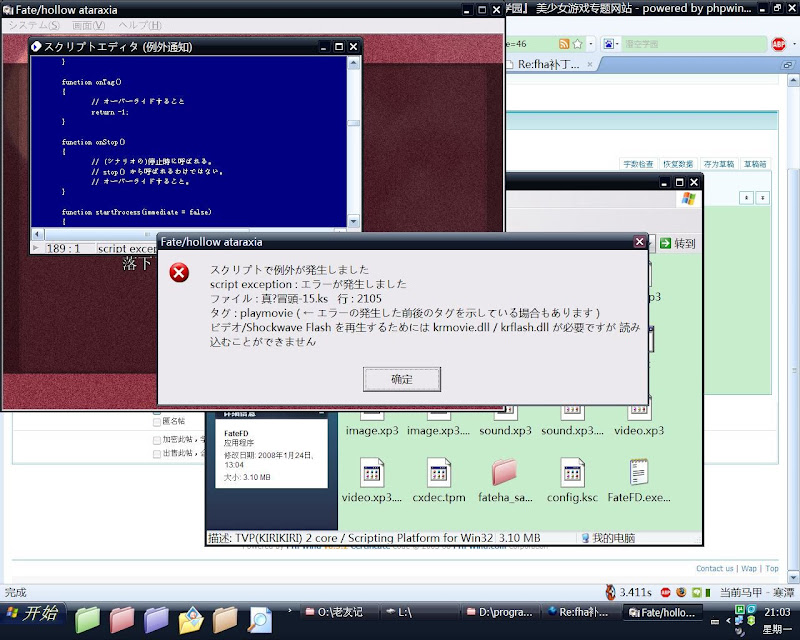Select the FateFD.exe... notepad file icon

(639, 472)
